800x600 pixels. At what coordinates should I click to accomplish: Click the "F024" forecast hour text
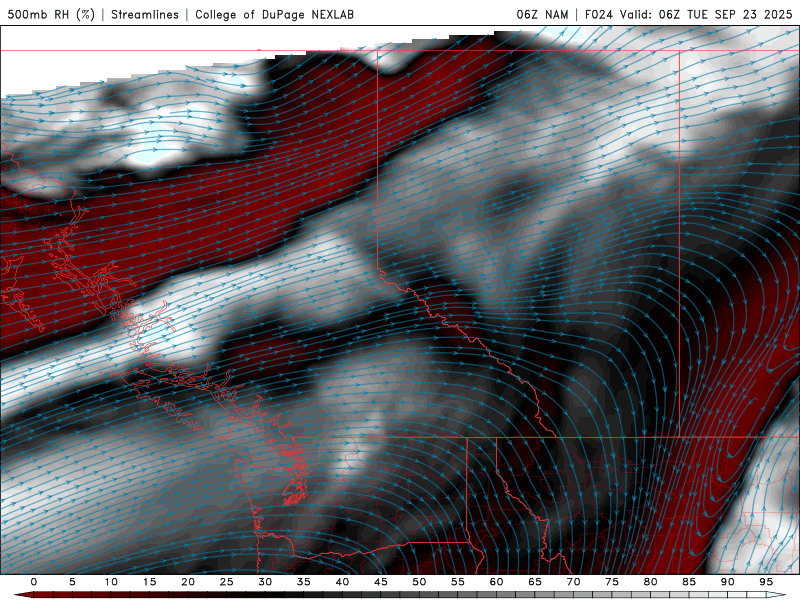599,15
